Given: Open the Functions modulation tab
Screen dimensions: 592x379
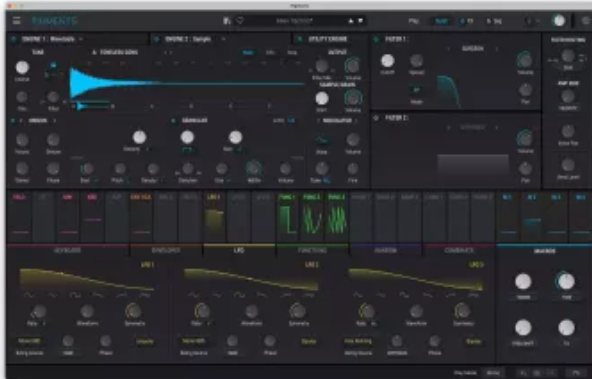Looking at the screenshot, I should coord(312,250).
